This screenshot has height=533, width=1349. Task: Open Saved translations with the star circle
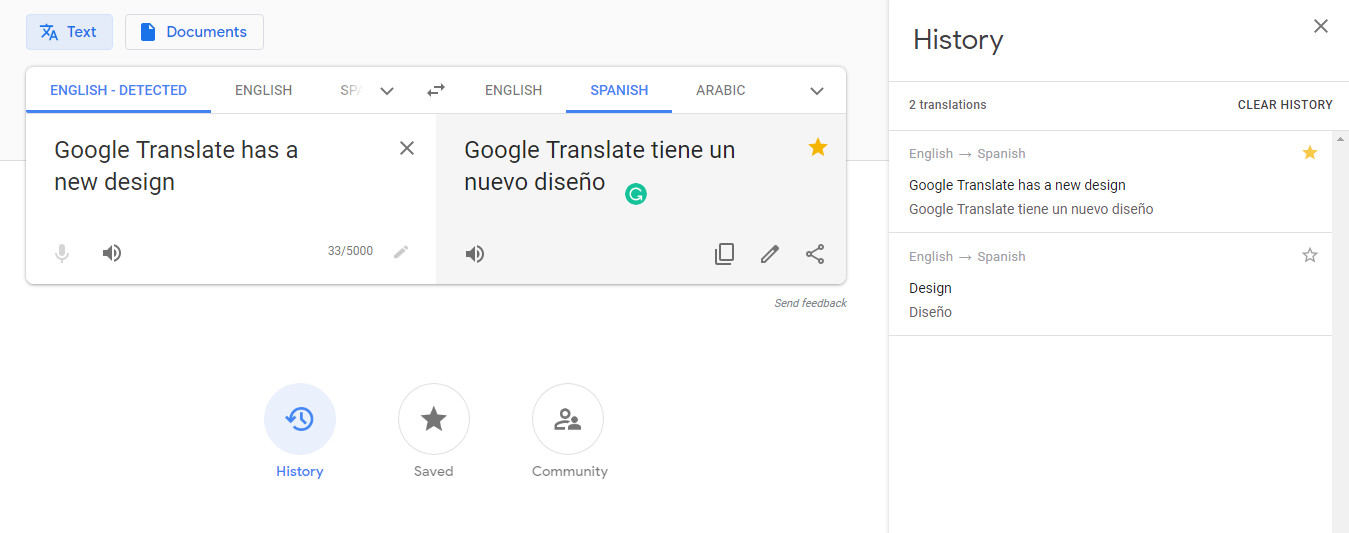[x=434, y=419]
